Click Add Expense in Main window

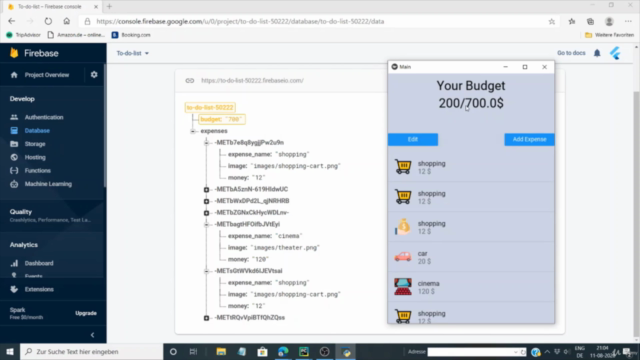529,140
